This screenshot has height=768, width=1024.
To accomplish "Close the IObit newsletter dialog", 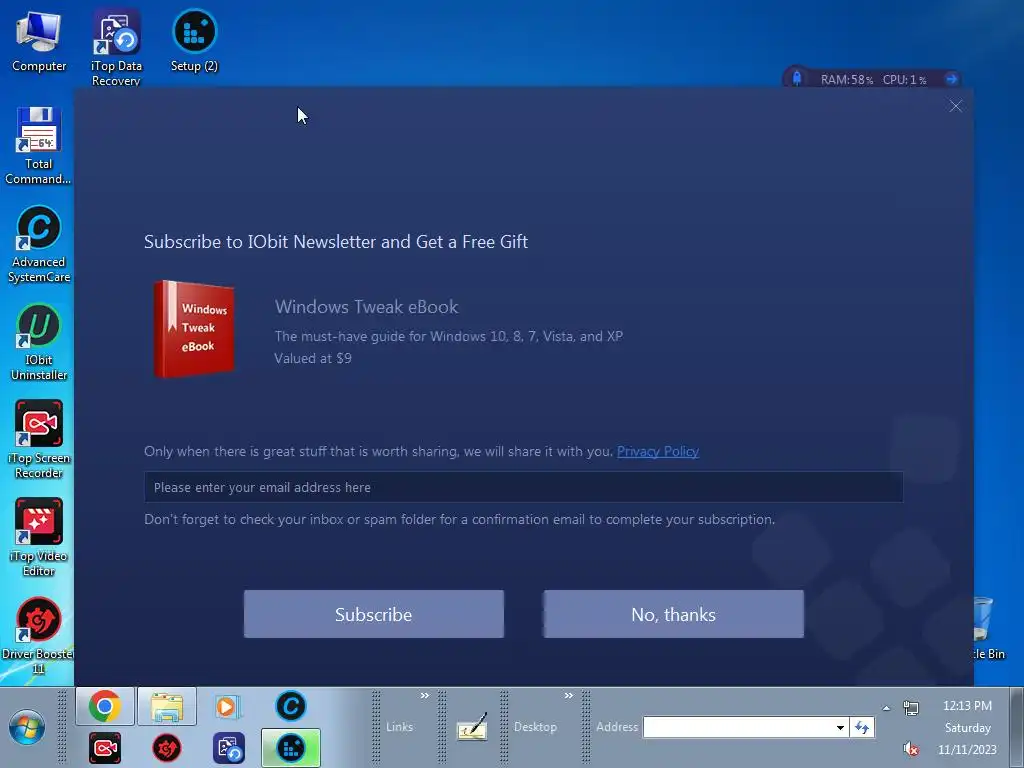I will point(955,106).
